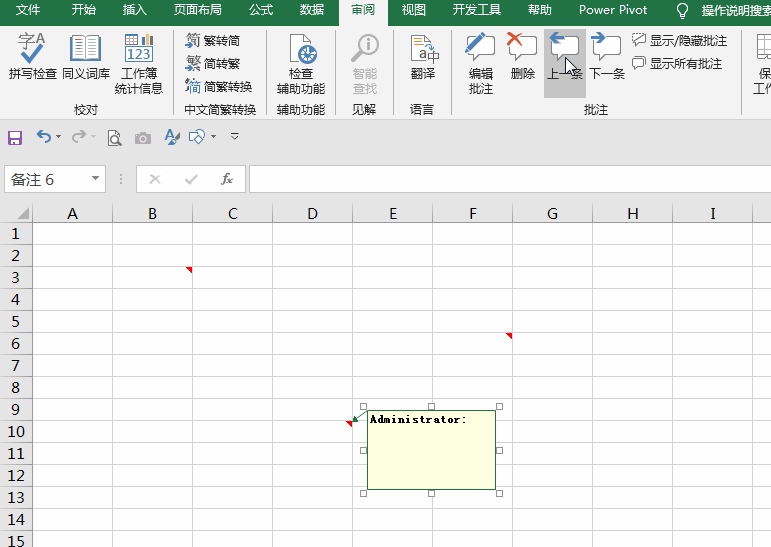
Task: Expand the shapes dropdown arrow
Action: [213, 137]
